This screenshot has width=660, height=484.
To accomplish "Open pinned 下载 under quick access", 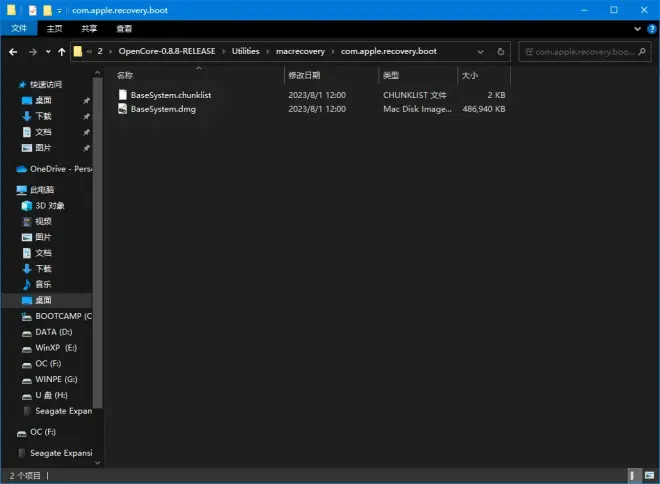I will pyautogui.click(x=43, y=116).
